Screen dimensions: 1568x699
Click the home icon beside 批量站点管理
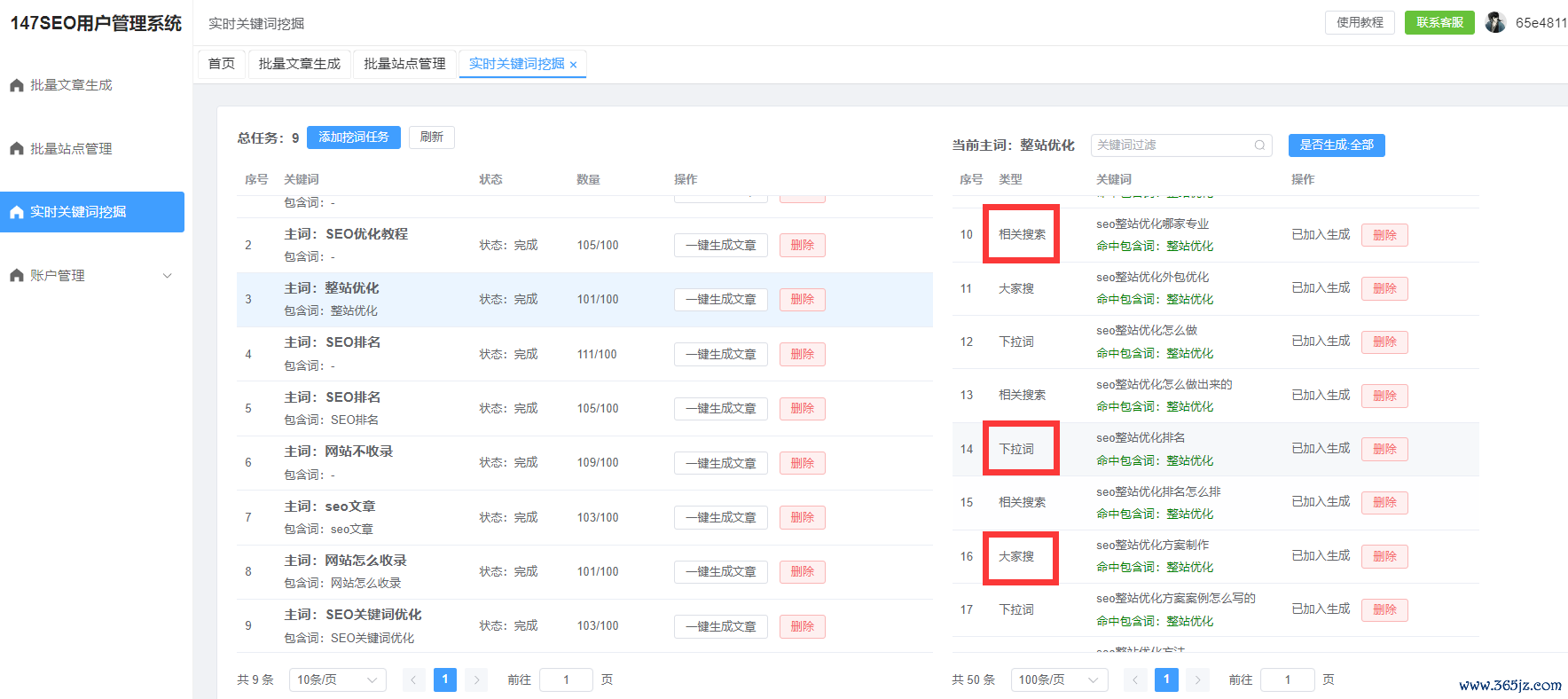click(x=16, y=149)
